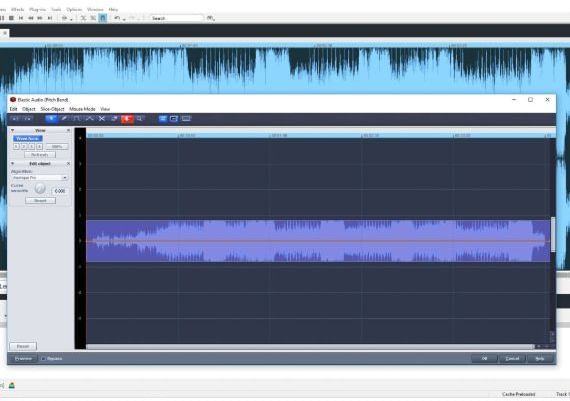Click the Curve smooth knob
The width and height of the screenshot is (570, 401).
pyautogui.click(x=40, y=188)
